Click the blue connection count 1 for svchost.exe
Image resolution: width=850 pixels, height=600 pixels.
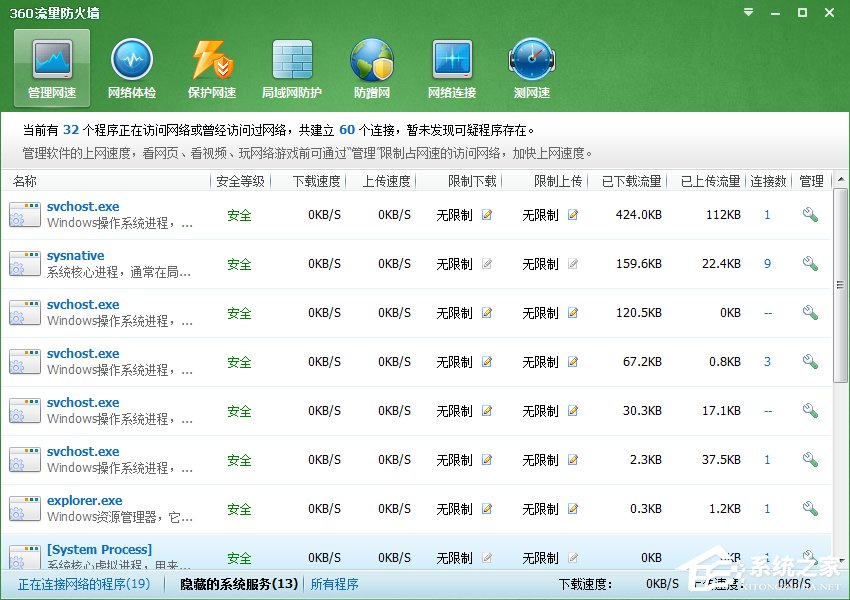coord(767,215)
